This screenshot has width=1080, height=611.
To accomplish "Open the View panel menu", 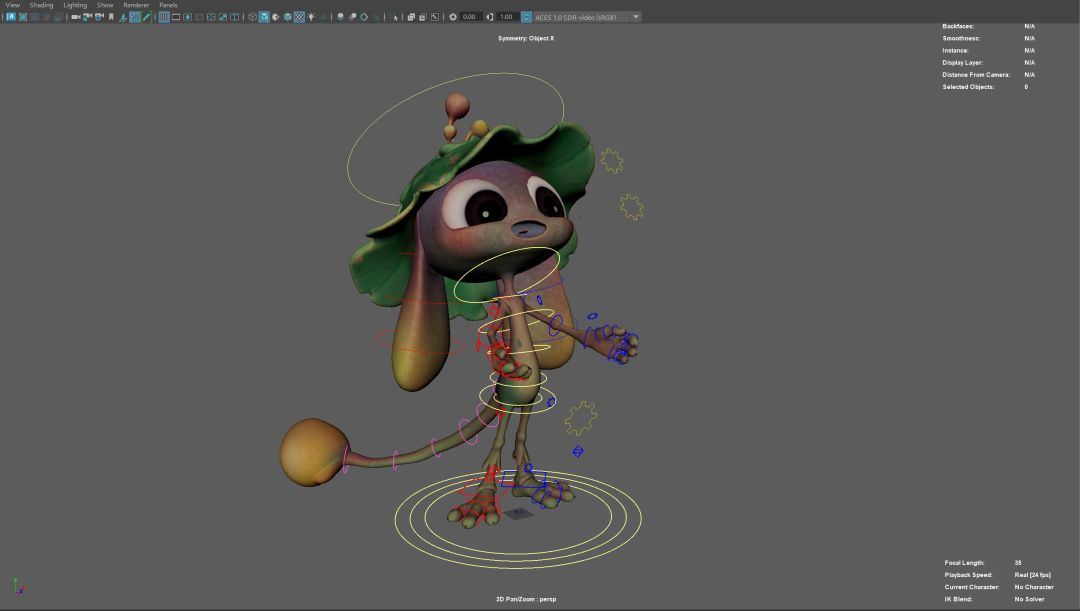I will (12, 5).
